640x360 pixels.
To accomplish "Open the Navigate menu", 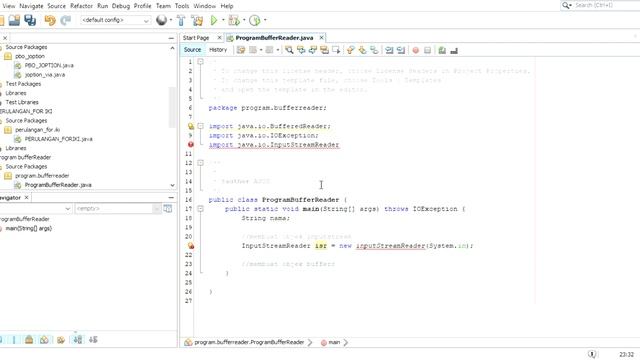I will 31,6.
